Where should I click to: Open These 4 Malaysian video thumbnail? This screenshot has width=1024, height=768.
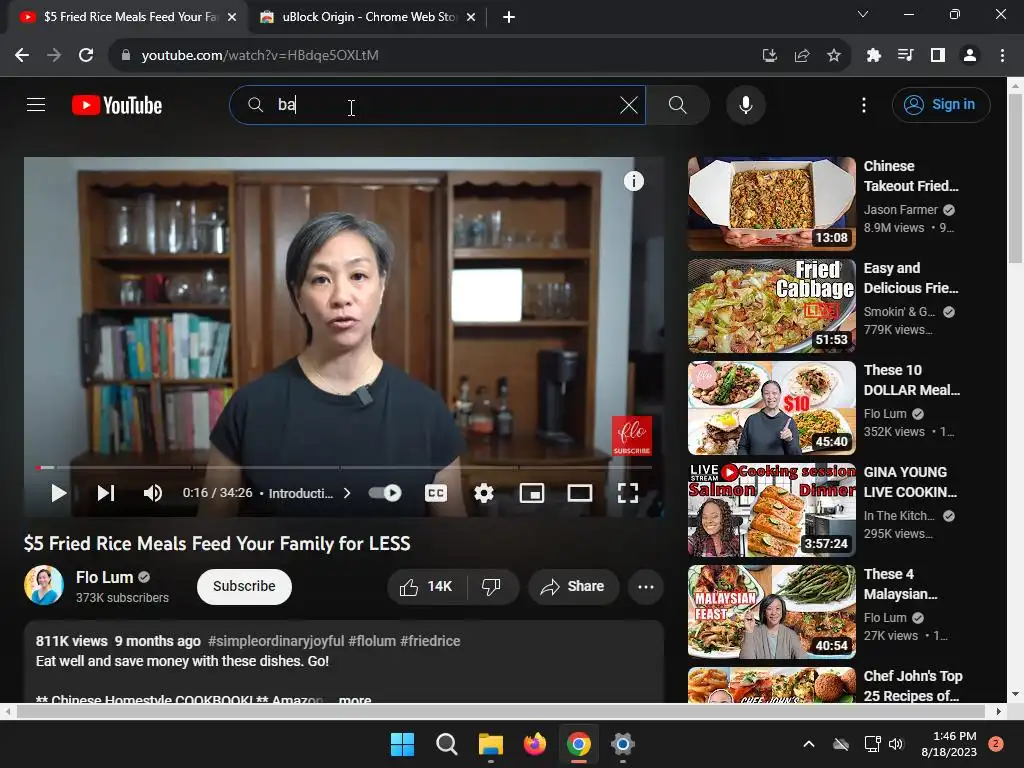click(x=771, y=612)
